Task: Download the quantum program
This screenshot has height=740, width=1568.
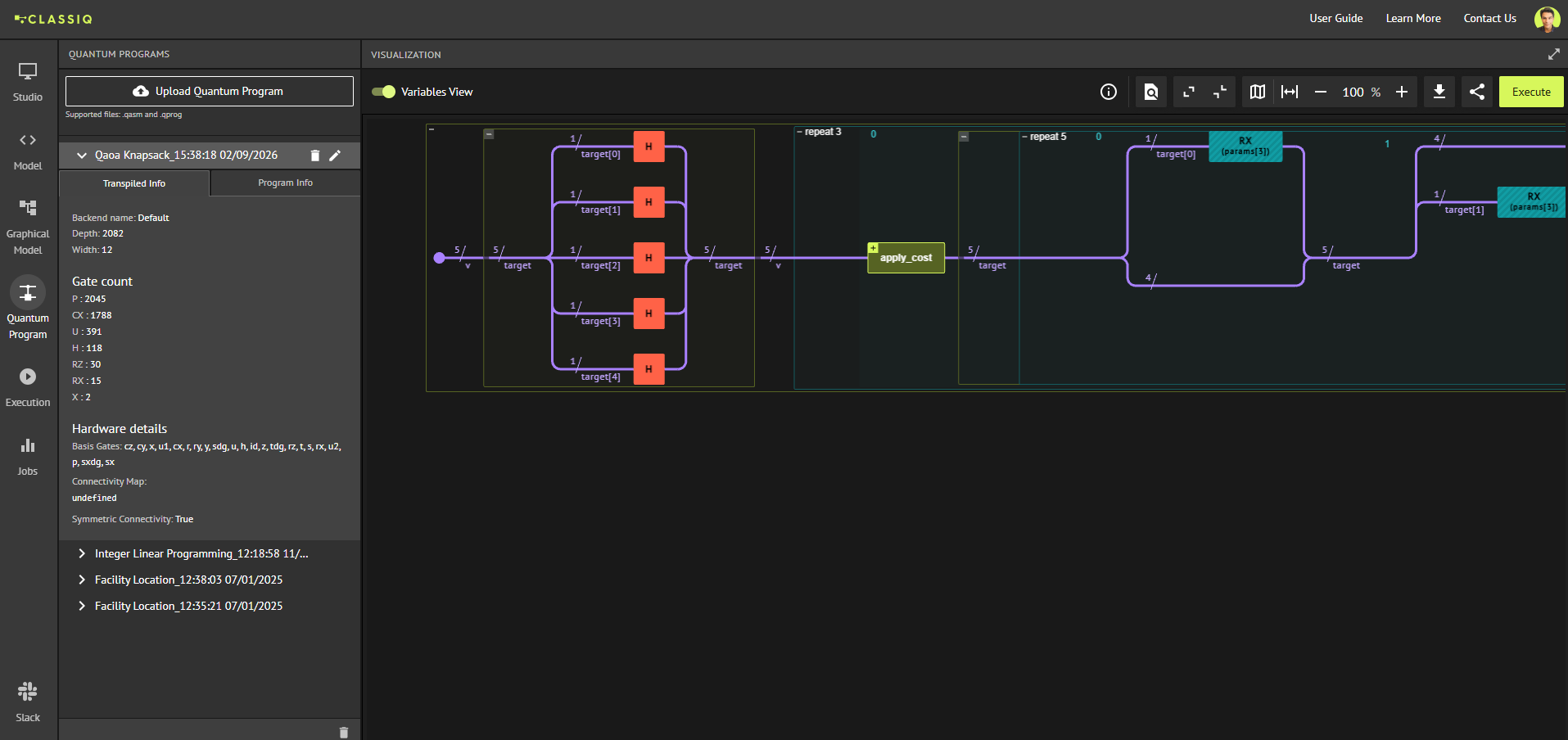Action: point(1439,92)
